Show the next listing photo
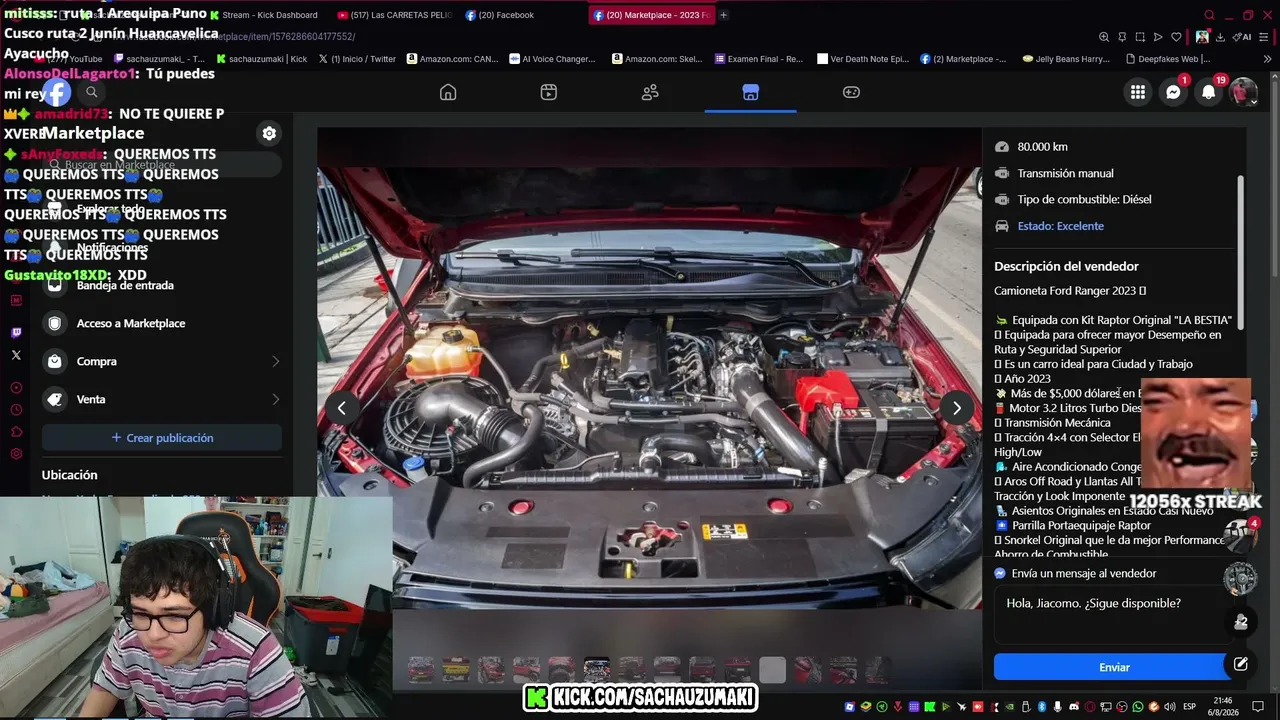Screen dimensions: 1280x720 tap(957, 408)
